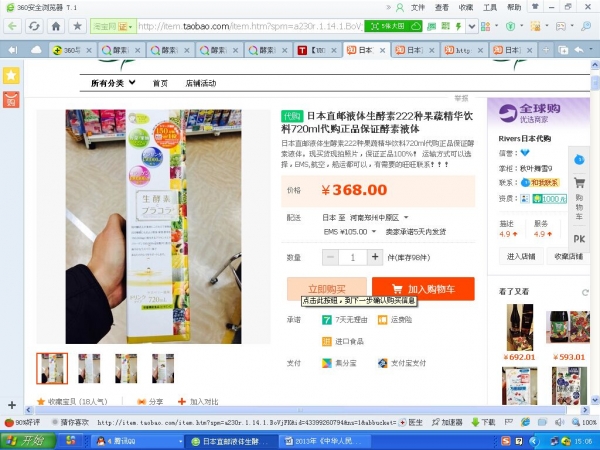Switch to 店铺活动 shop tab
600x450 pixels.
203,83
